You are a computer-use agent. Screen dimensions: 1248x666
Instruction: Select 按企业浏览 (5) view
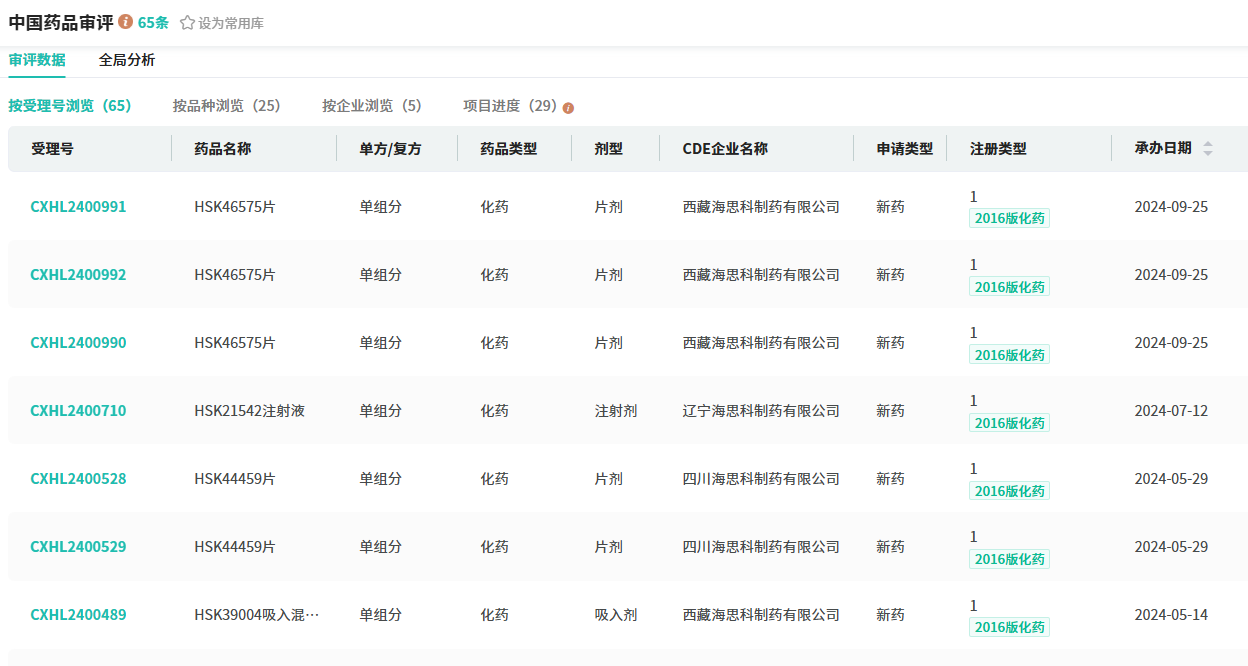(x=372, y=106)
